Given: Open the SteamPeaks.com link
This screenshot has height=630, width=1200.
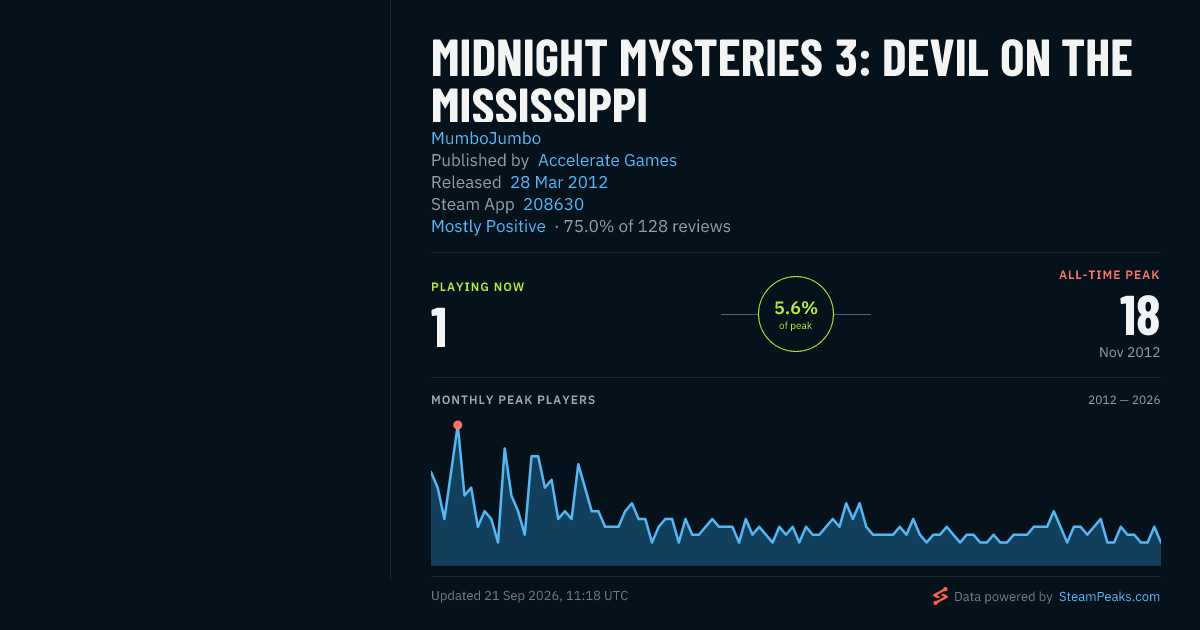Looking at the screenshot, I should tap(1109, 596).
